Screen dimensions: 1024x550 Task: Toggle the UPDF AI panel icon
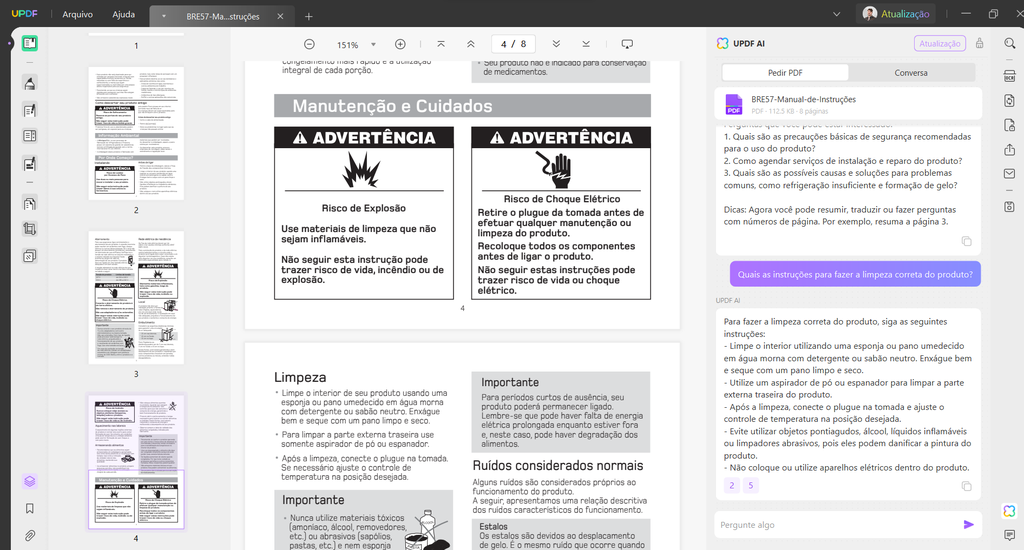click(x=1010, y=511)
